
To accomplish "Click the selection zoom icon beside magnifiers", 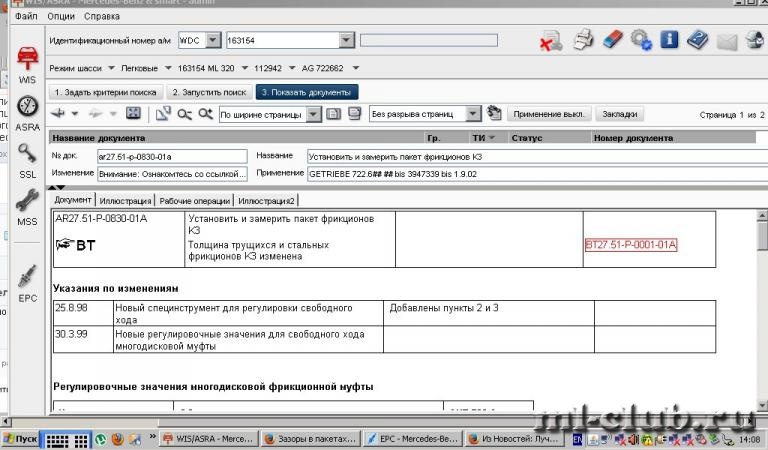I will click(163, 114).
